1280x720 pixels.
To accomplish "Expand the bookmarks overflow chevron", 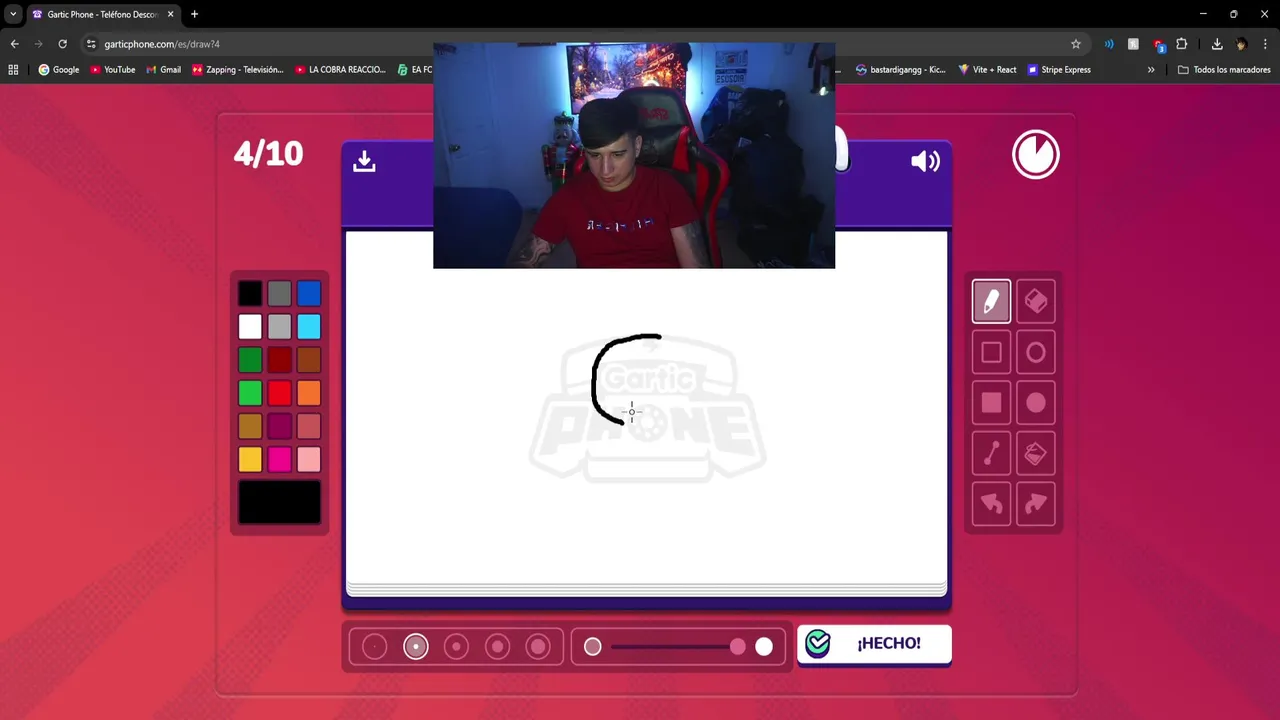I will click(x=1151, y=70).
